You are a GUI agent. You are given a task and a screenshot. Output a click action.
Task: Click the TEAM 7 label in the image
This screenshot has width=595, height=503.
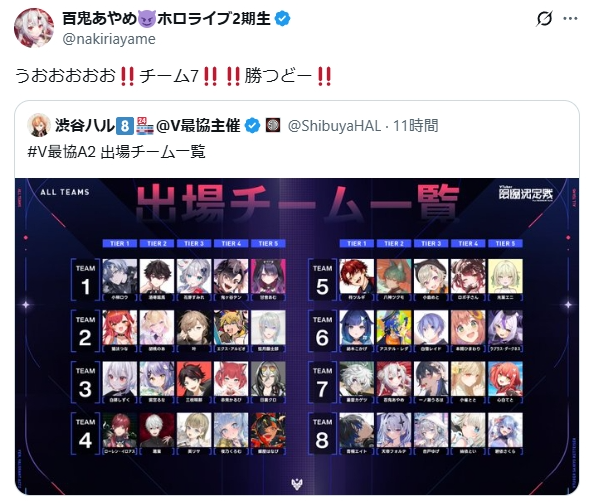[x=322, y=382]
